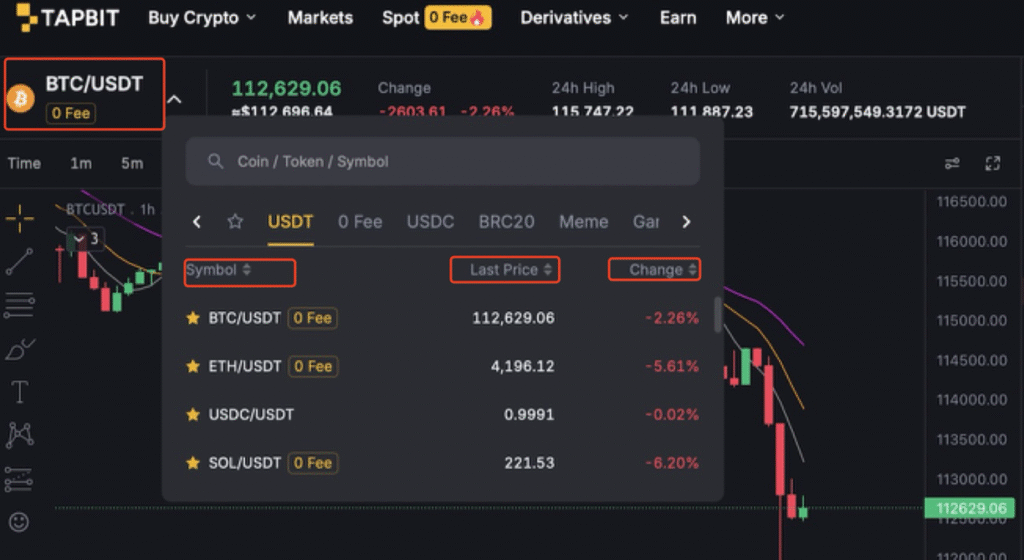Image resolution: width=1024 pixels, height=560 pixels.
Task: Open the text annotation tool
Action: [x=19, y=391]
